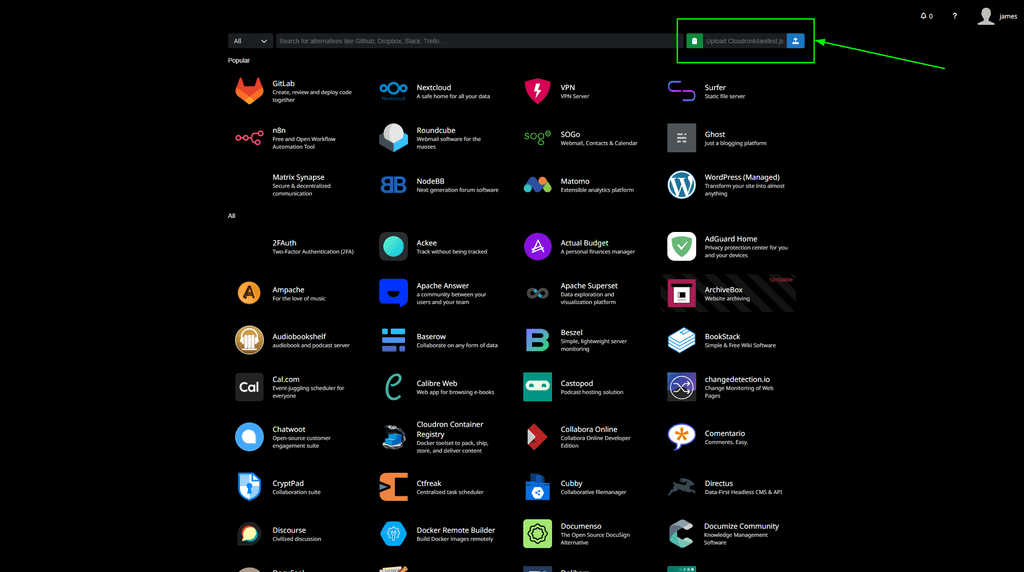Viewport: 1024px width, 572px height.
Task: Click the Matomo analytics icon
Action: tap(537, 185)
